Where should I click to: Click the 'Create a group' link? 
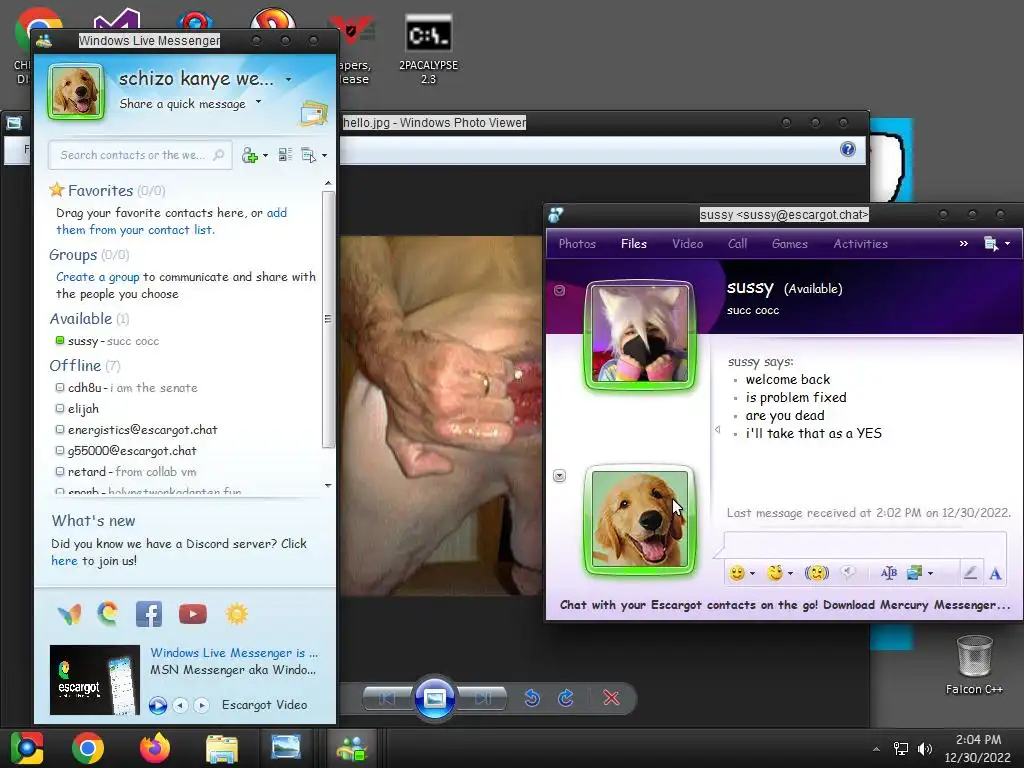point(98,277)
